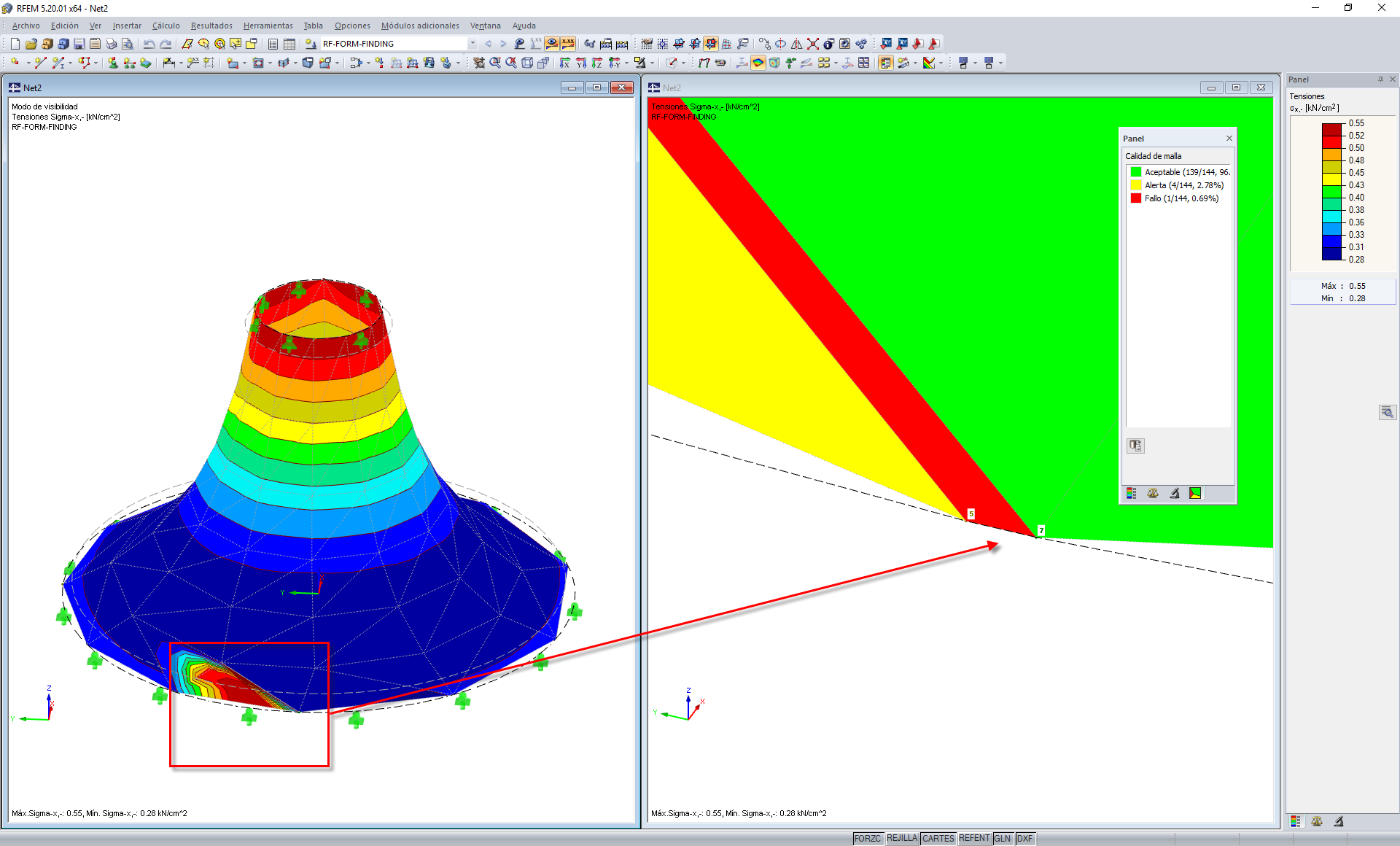
Task: Click the zoom icon on right panel edge
Action: [x=1387, y=413]
